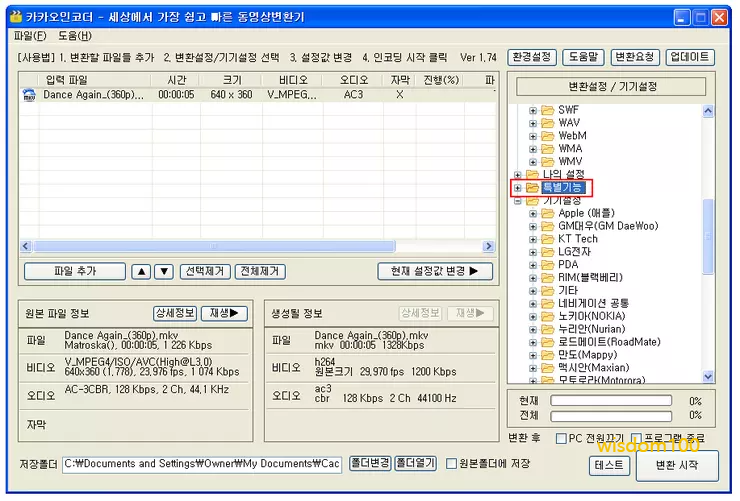This screenshot has height=501, width=740.
Task: Expand the WebM tree node
Action: tap(533, 137)
